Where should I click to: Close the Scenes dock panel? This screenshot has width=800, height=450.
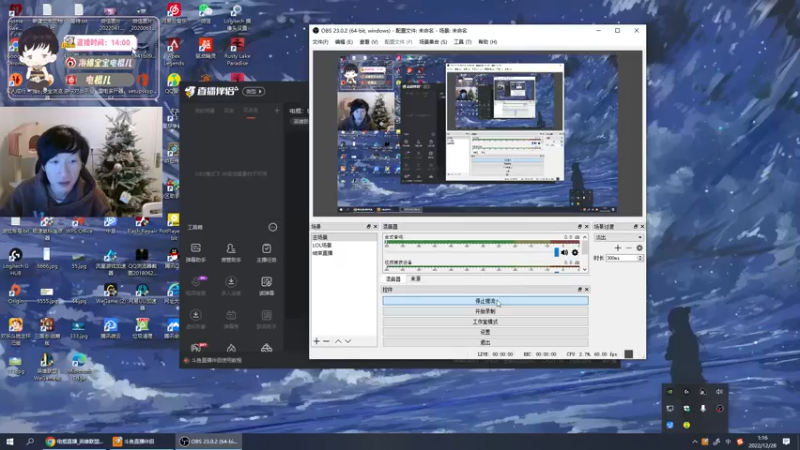point(376,227)
